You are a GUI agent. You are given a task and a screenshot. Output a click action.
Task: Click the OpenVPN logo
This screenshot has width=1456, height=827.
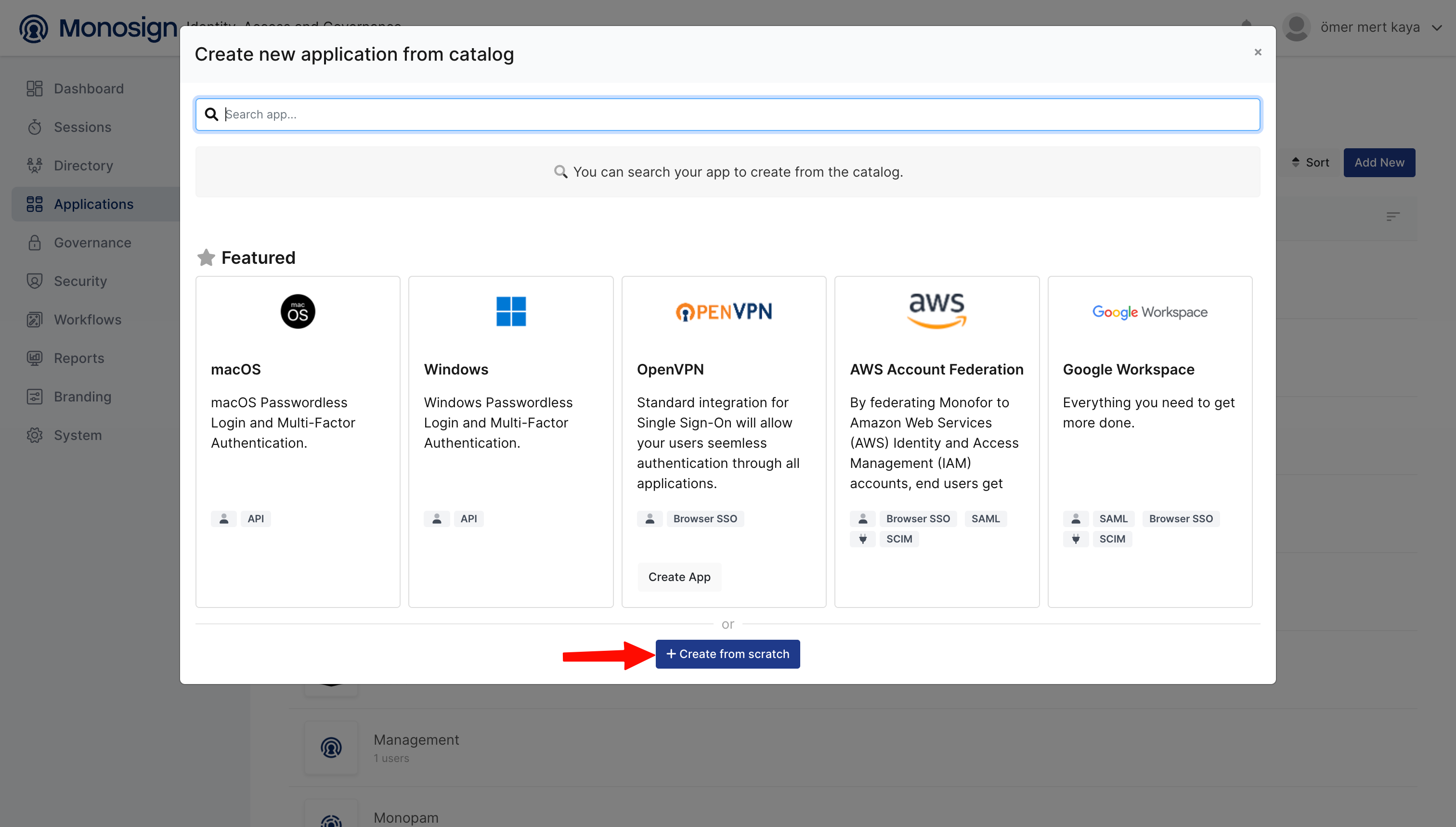click(x=724, y=312)
